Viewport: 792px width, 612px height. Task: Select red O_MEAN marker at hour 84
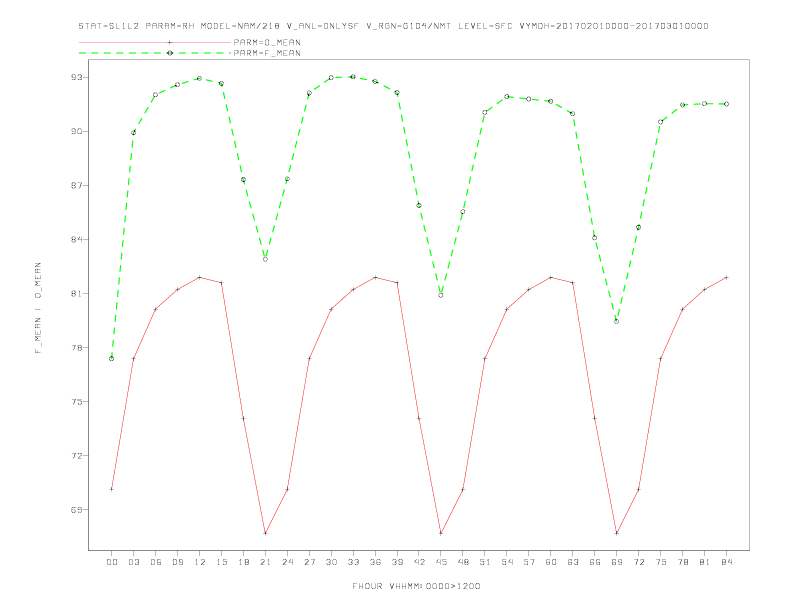tap(726, 277)
